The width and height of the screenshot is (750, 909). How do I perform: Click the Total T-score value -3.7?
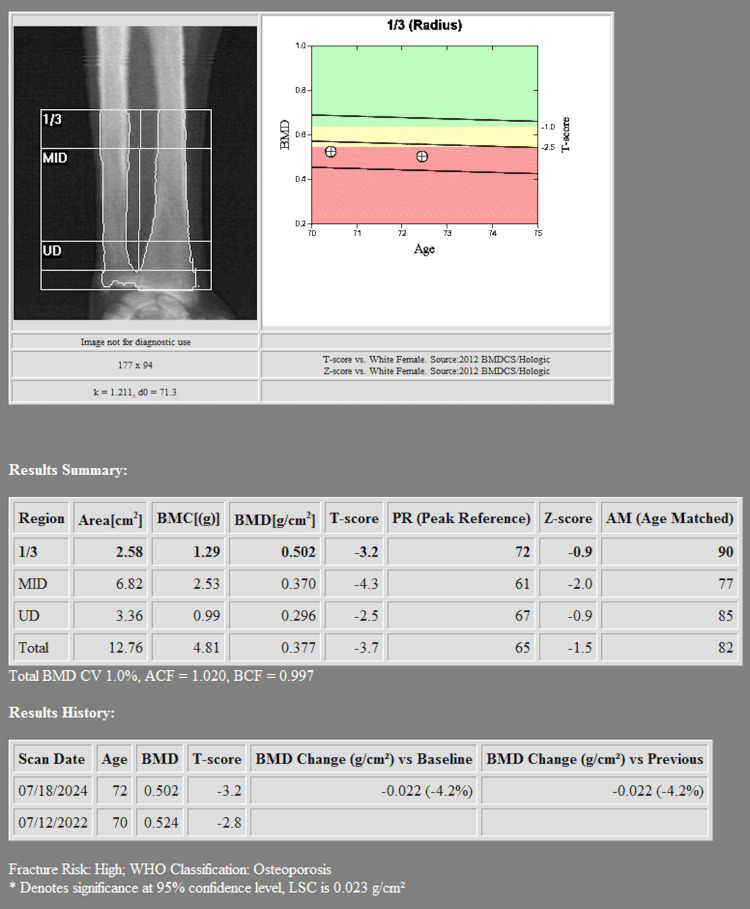[366, 648]
